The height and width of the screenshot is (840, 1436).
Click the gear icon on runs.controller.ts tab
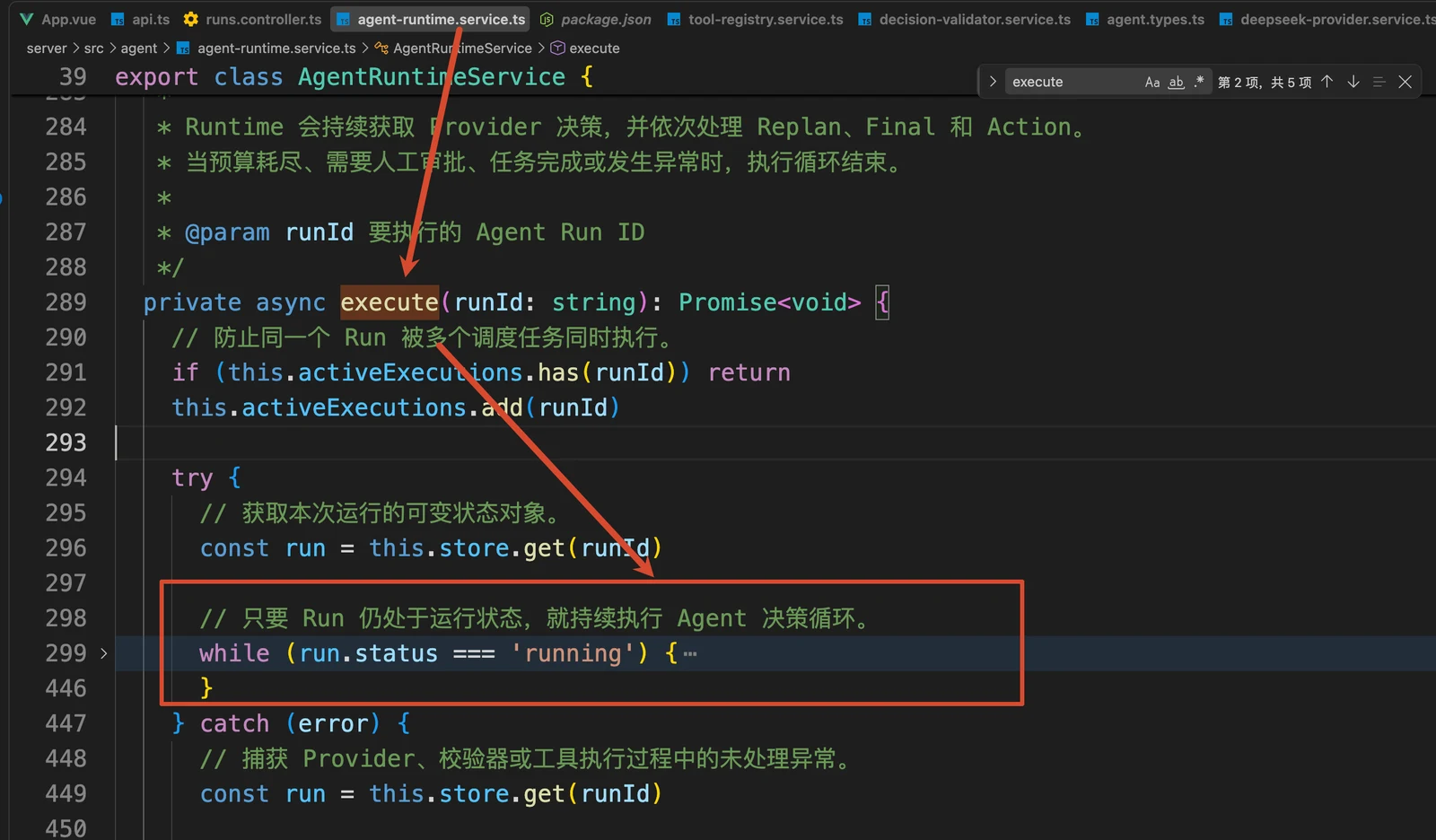[190, 19]
